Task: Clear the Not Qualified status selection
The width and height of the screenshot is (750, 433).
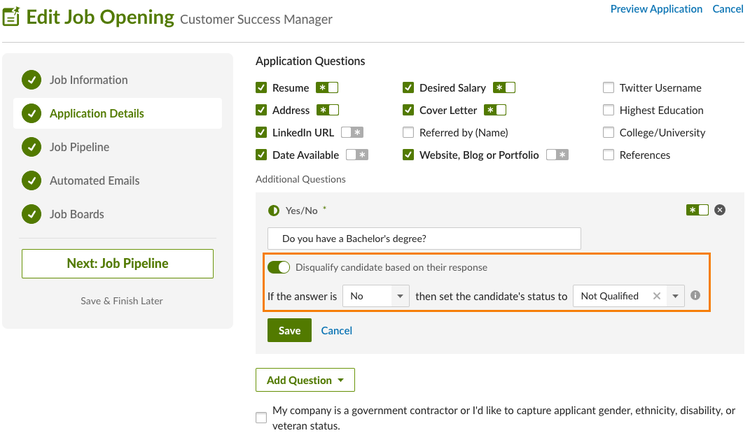Action: 657,296
